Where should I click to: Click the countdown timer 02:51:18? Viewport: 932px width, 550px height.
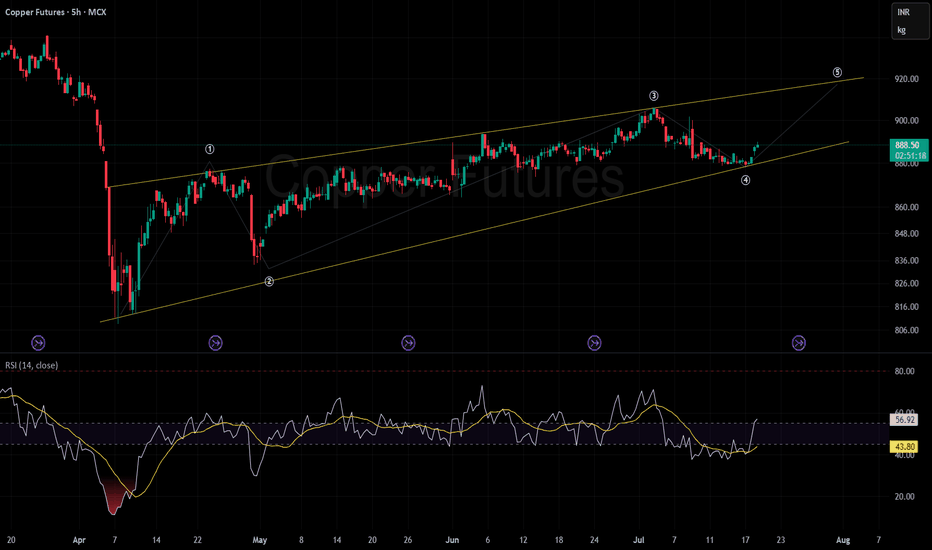point(911,156)
